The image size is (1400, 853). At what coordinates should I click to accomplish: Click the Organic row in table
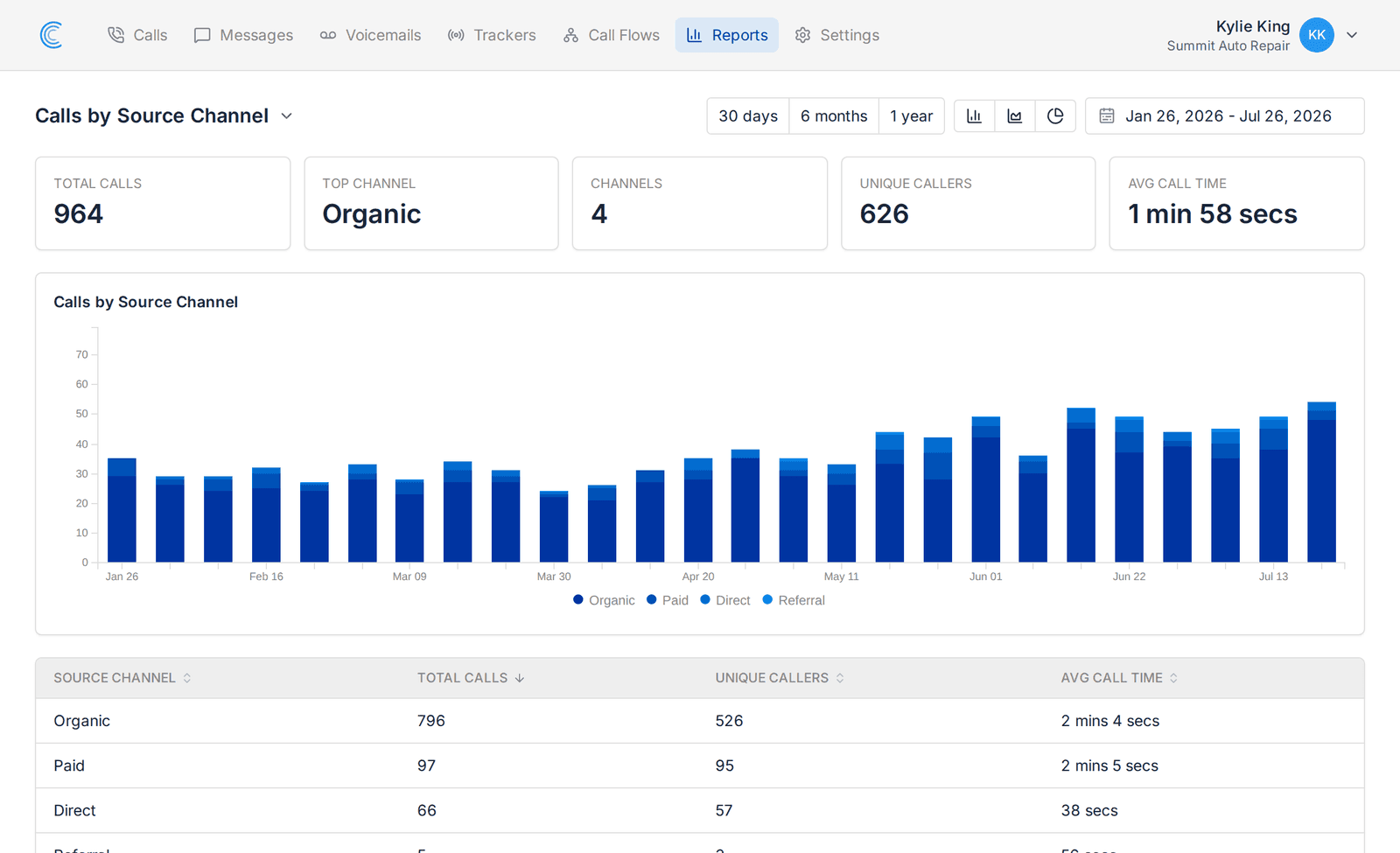[x=700, y=721]
